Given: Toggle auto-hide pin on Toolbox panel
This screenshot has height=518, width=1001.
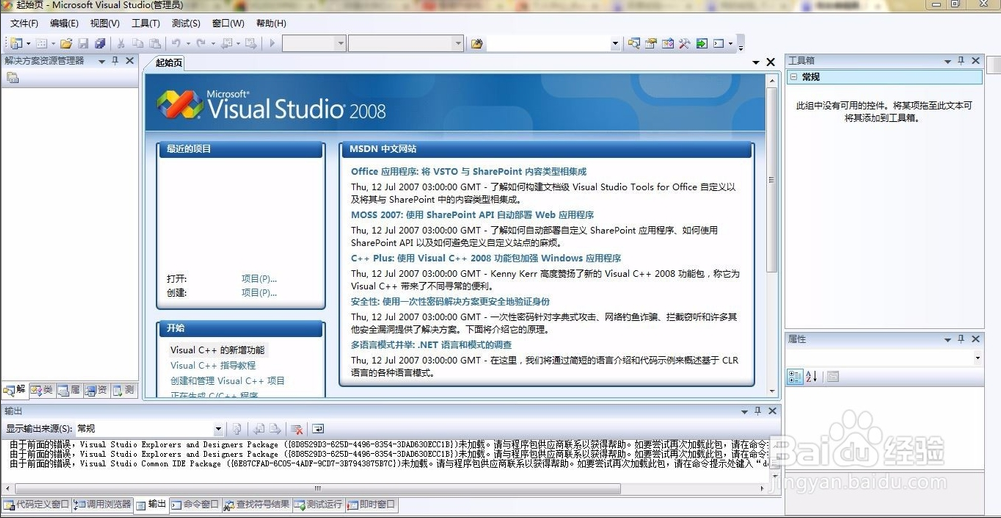Looking at the screenshot, I should 961,61.
